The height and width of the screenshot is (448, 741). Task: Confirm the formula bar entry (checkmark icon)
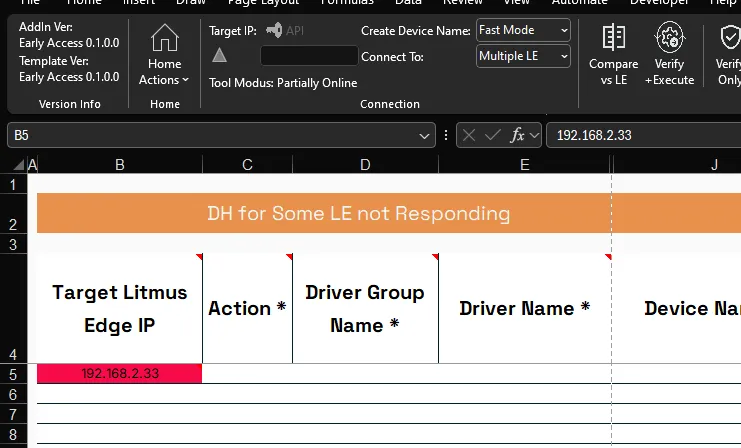492,136
